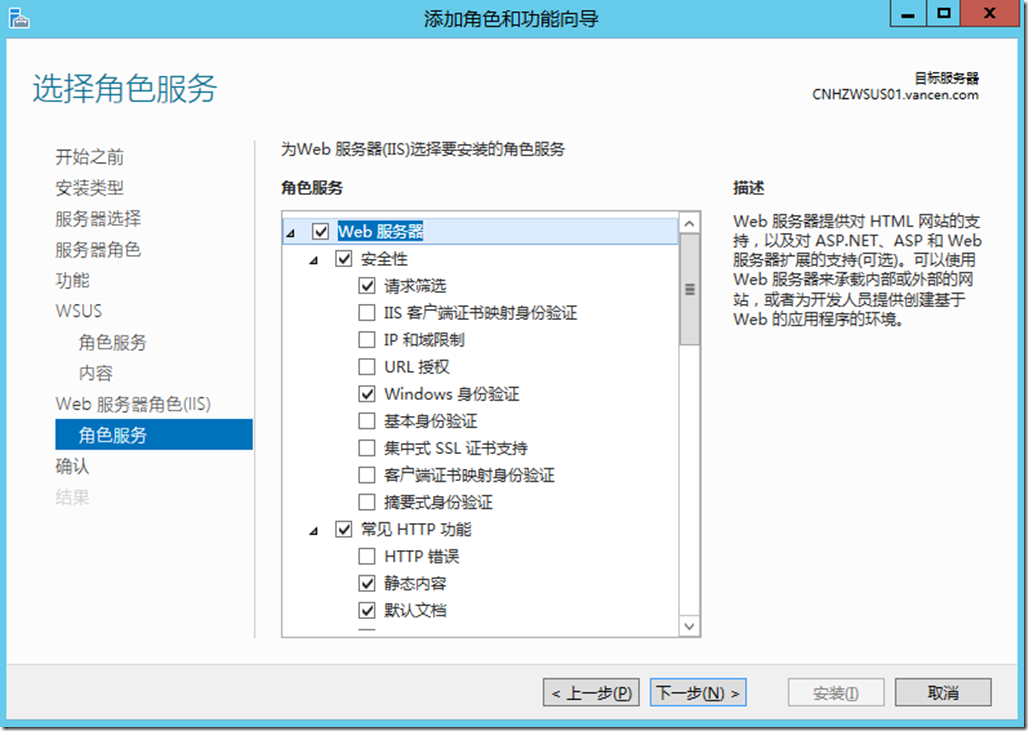The height and width of the screenshot is (731, 1028).
Task: Collapse the Web 服务器 tree node
Action: 291,233
